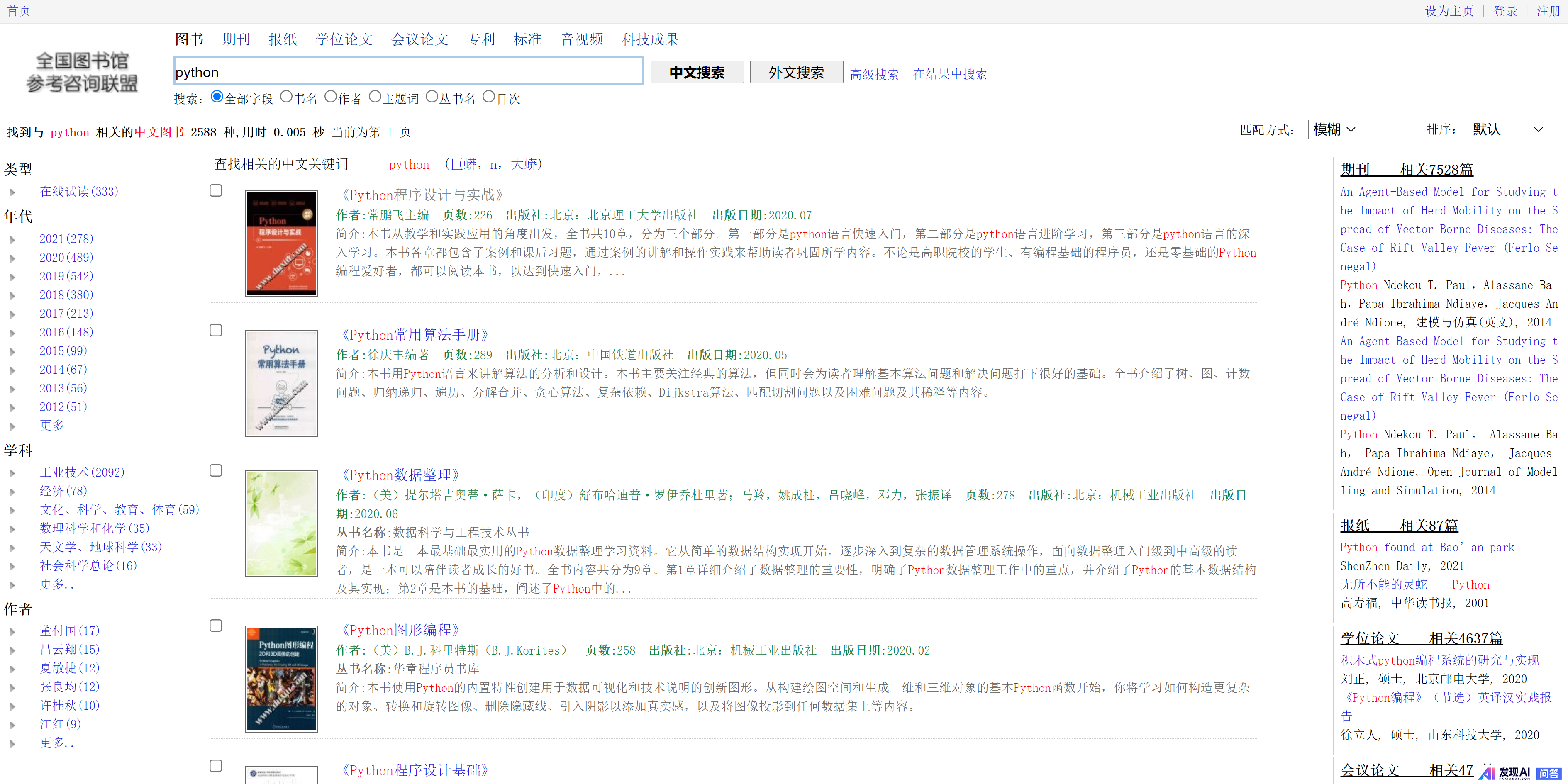Expand arrow next to 更多 under 年代
Viewport: 1568px width, 784px height.
coord(12,427)
